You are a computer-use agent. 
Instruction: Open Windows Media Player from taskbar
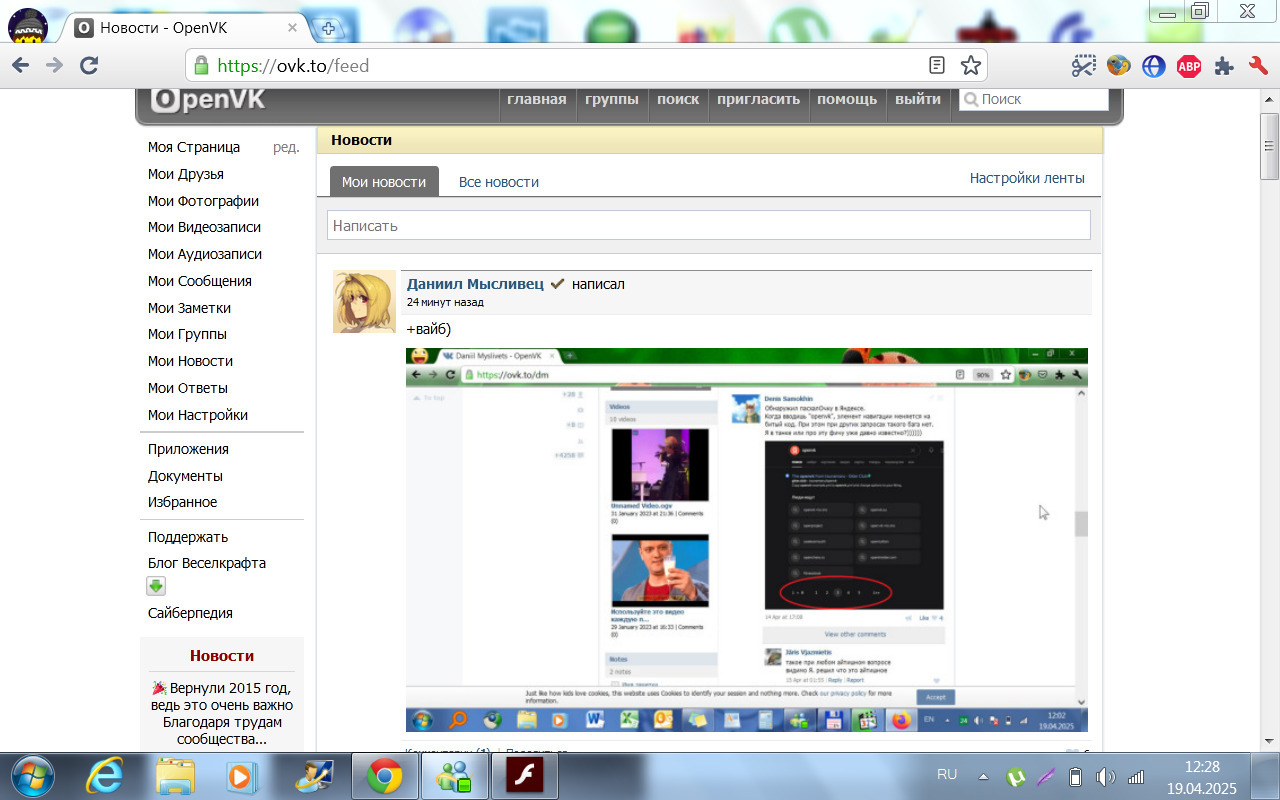tap(240, 776)
